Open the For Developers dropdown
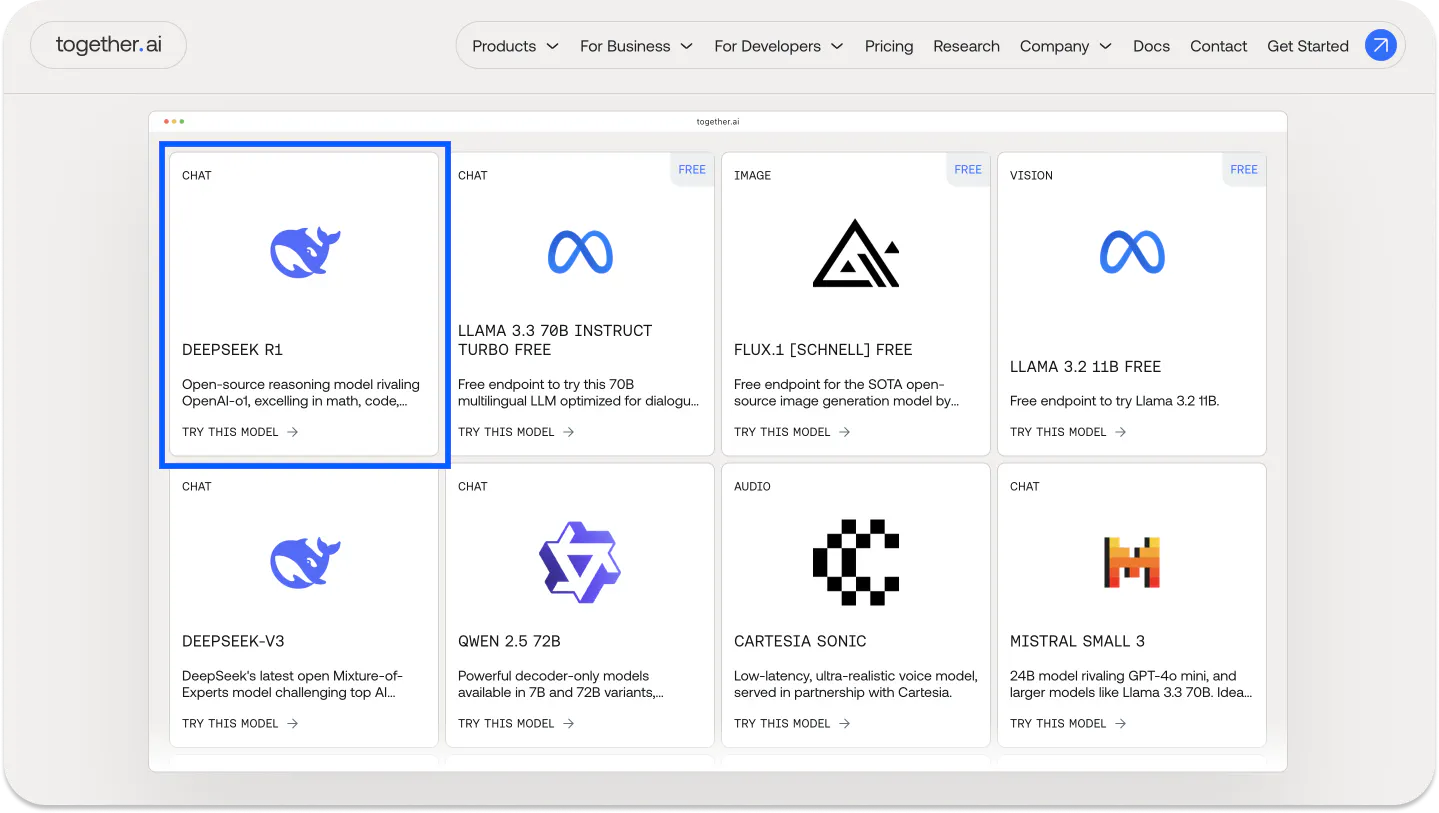1439x813 pixels. [x=779, y=46]
